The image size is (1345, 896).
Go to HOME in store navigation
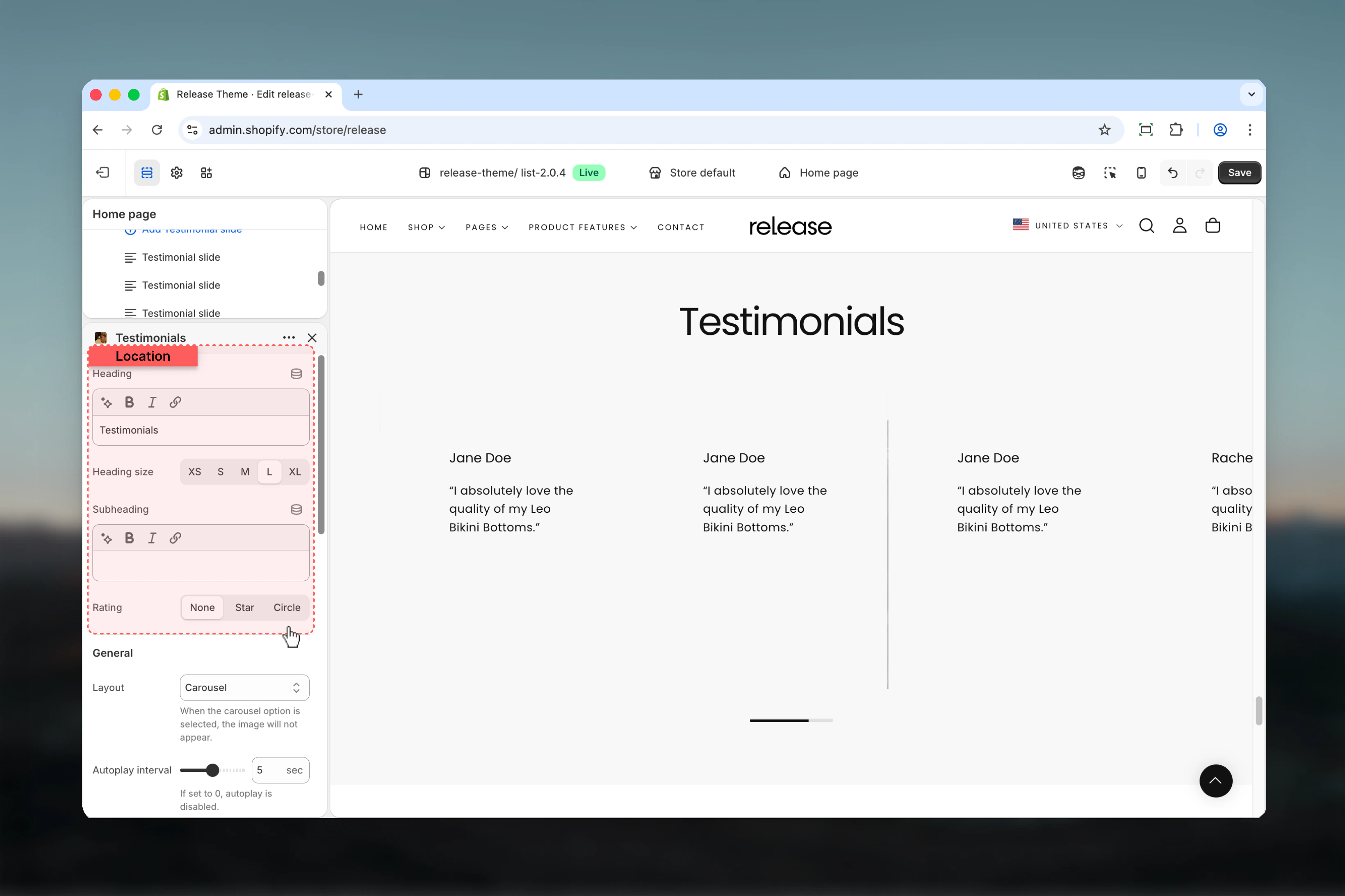point(373,227)
